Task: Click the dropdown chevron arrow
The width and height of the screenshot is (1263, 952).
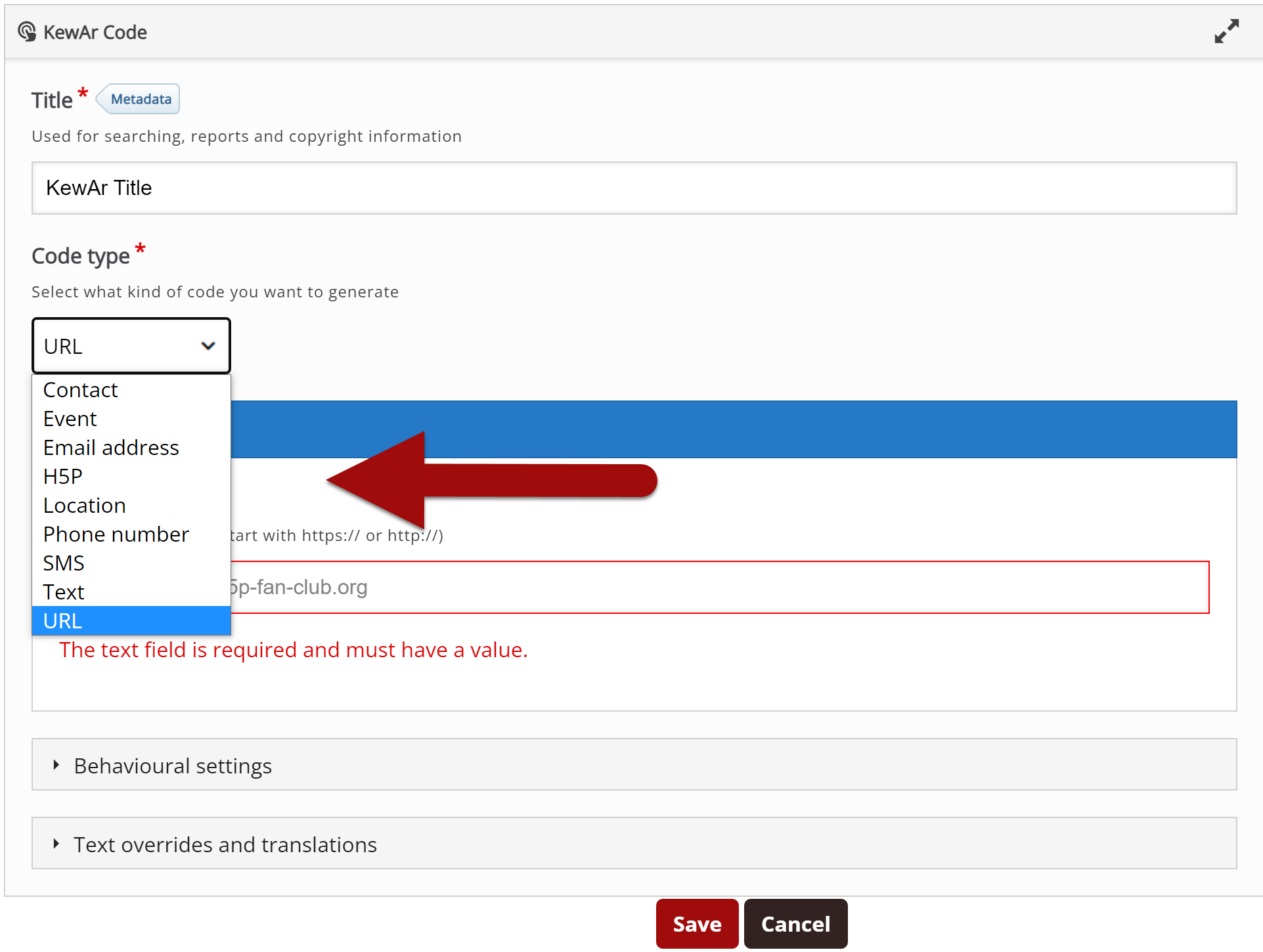Action: [208, 346]
